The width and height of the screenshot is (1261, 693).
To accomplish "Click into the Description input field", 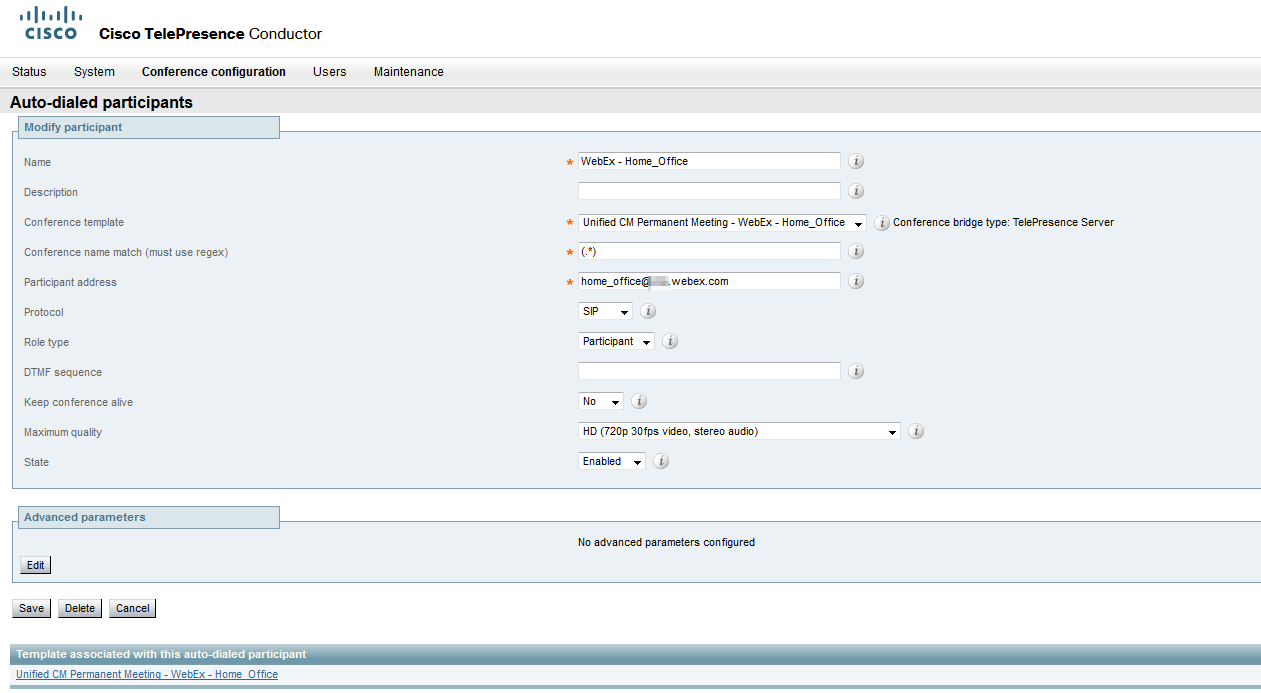I will click(x=709, y=191).
